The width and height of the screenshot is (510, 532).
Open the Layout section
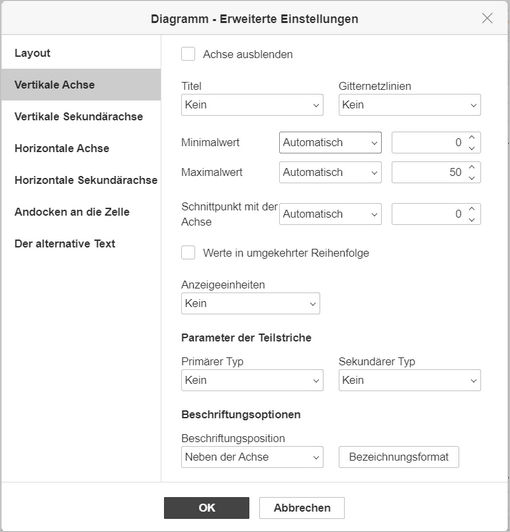[81, 53]
